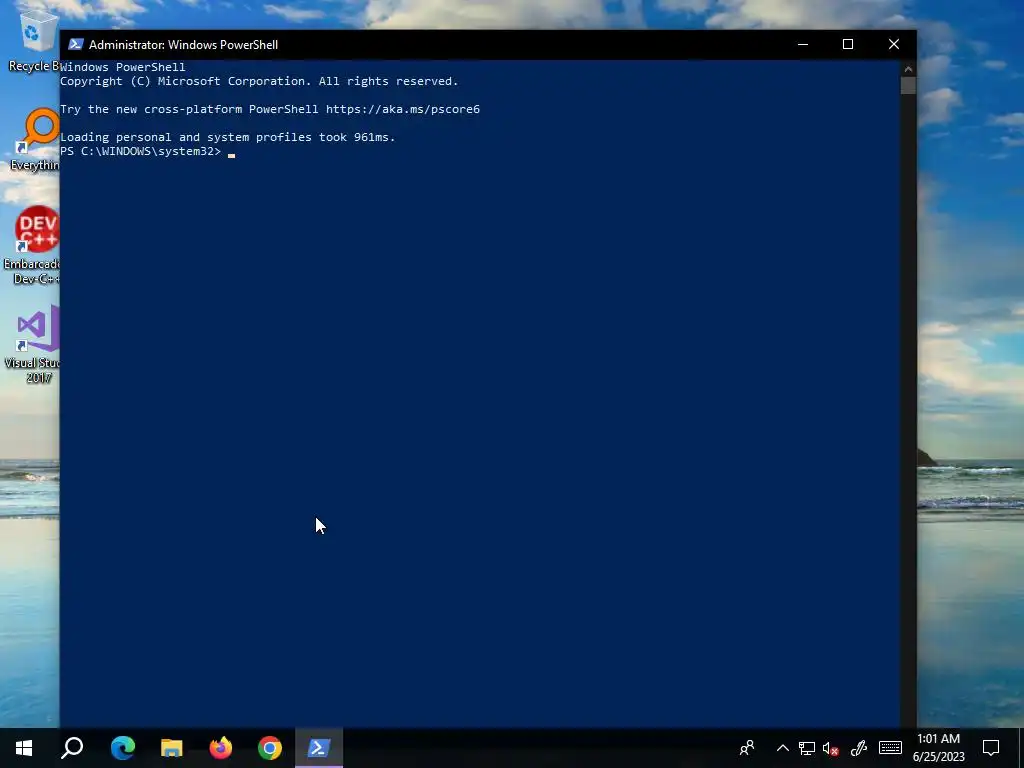Open PowerShell window system menu icon
Image resolution: width=1024 pixels, height=768 pixels.
tap(76, 44)
